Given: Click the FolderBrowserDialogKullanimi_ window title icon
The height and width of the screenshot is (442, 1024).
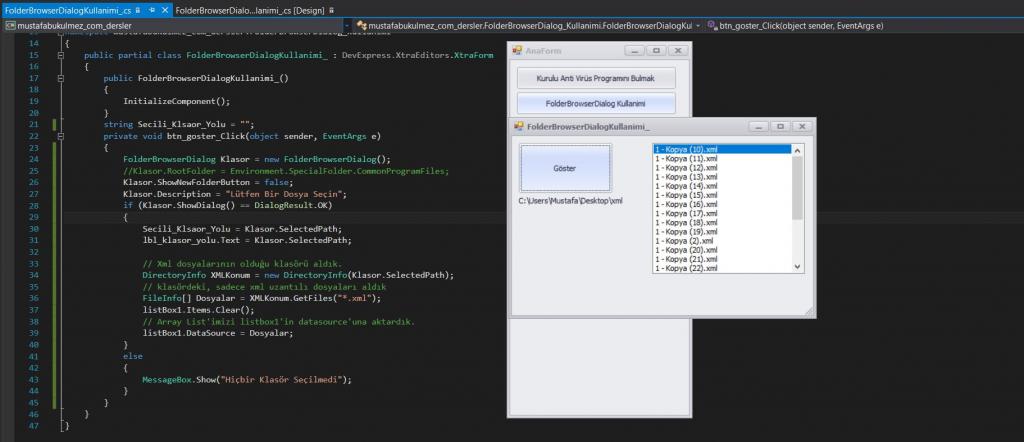Looking at the screenshot, I should tap(519, 126).
